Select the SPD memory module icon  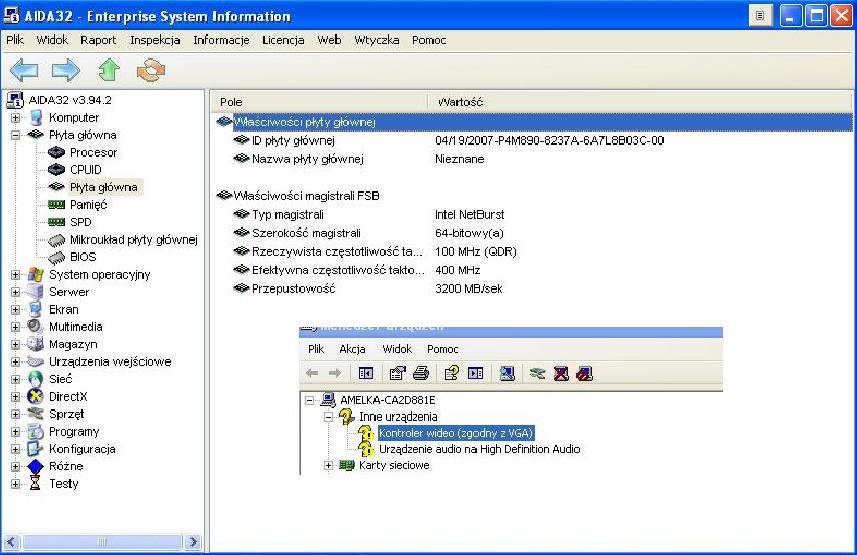click(56, 222)
